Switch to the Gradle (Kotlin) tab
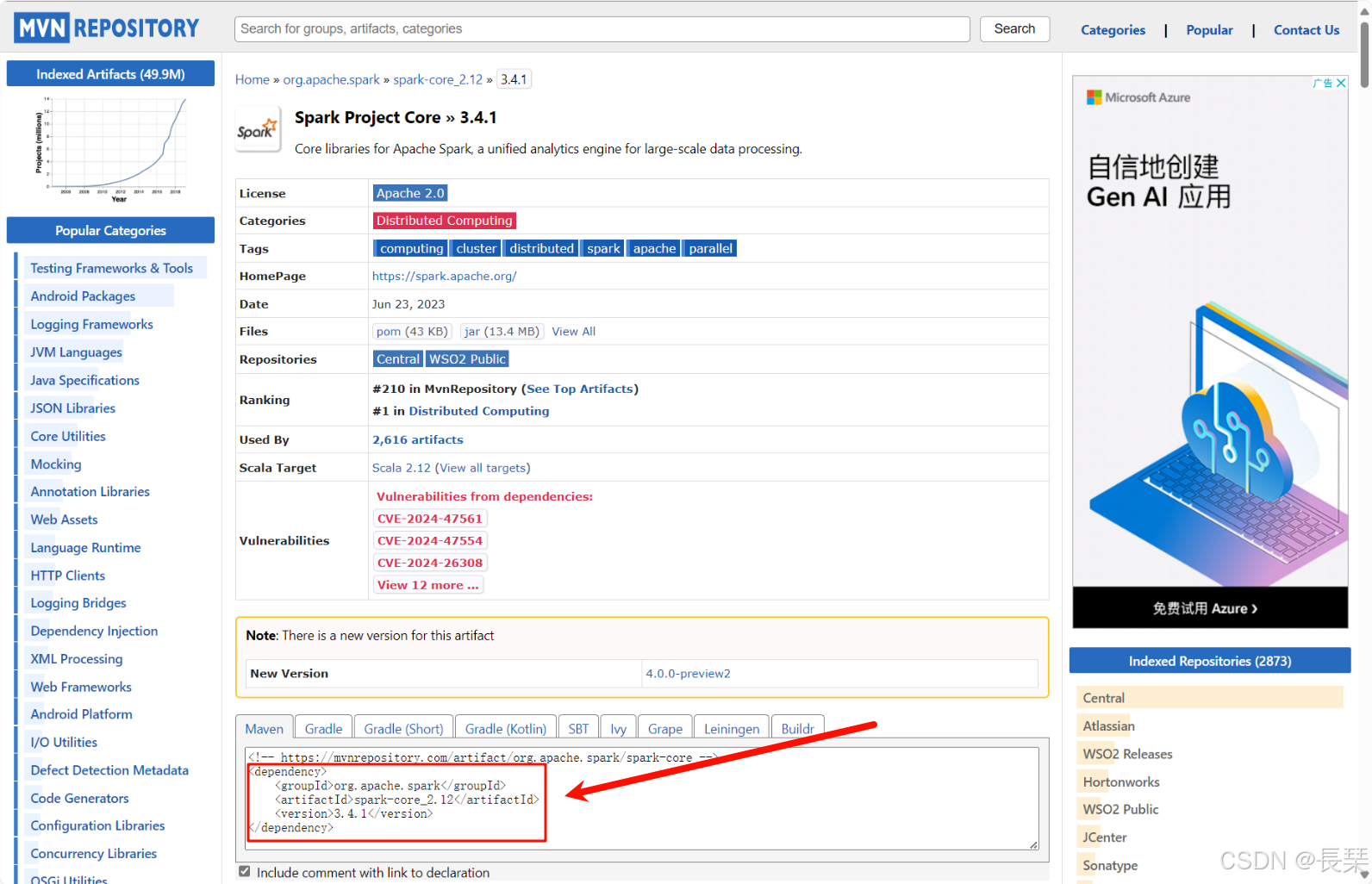Screen dimensions: 1372x884 click(505, 728)
